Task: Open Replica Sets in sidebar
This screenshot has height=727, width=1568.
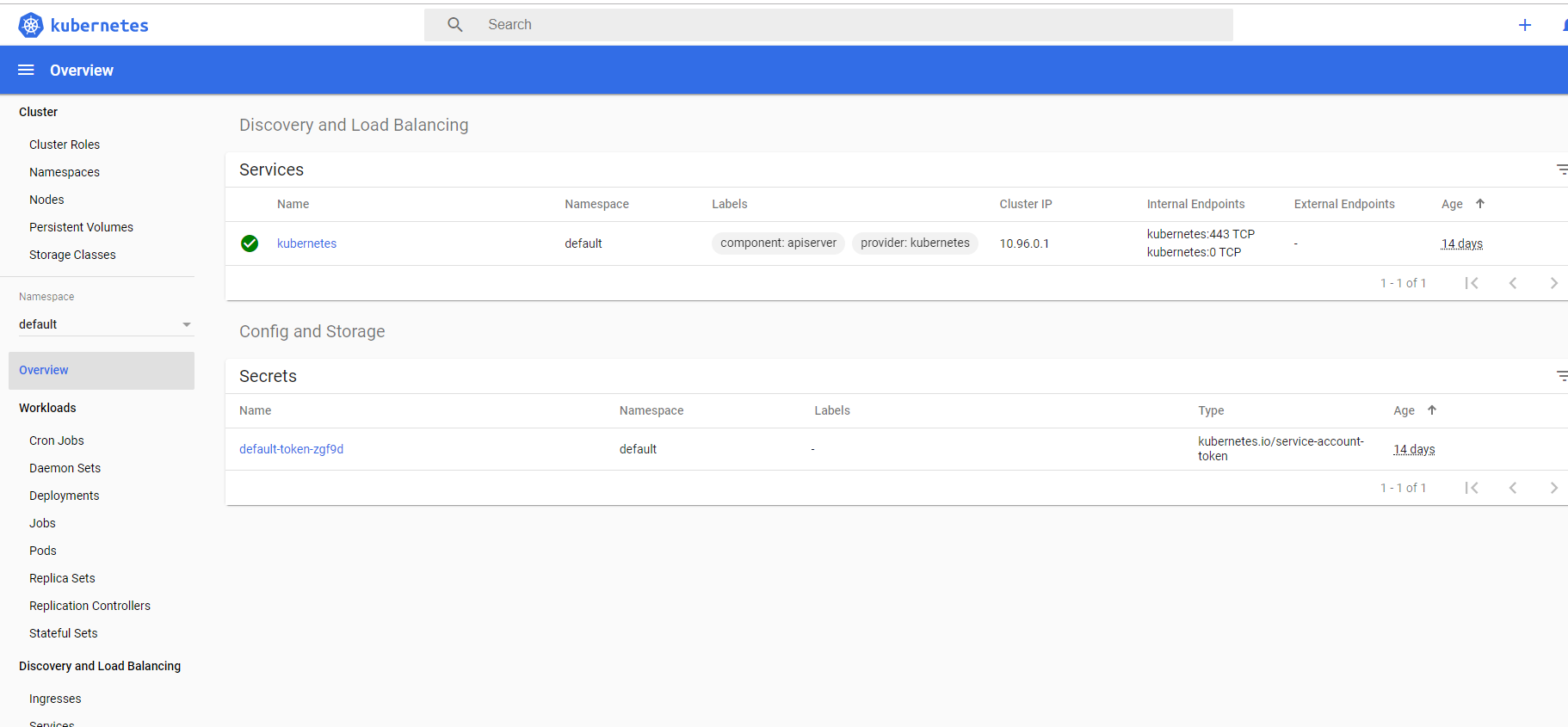Action: tap(62, 578)
